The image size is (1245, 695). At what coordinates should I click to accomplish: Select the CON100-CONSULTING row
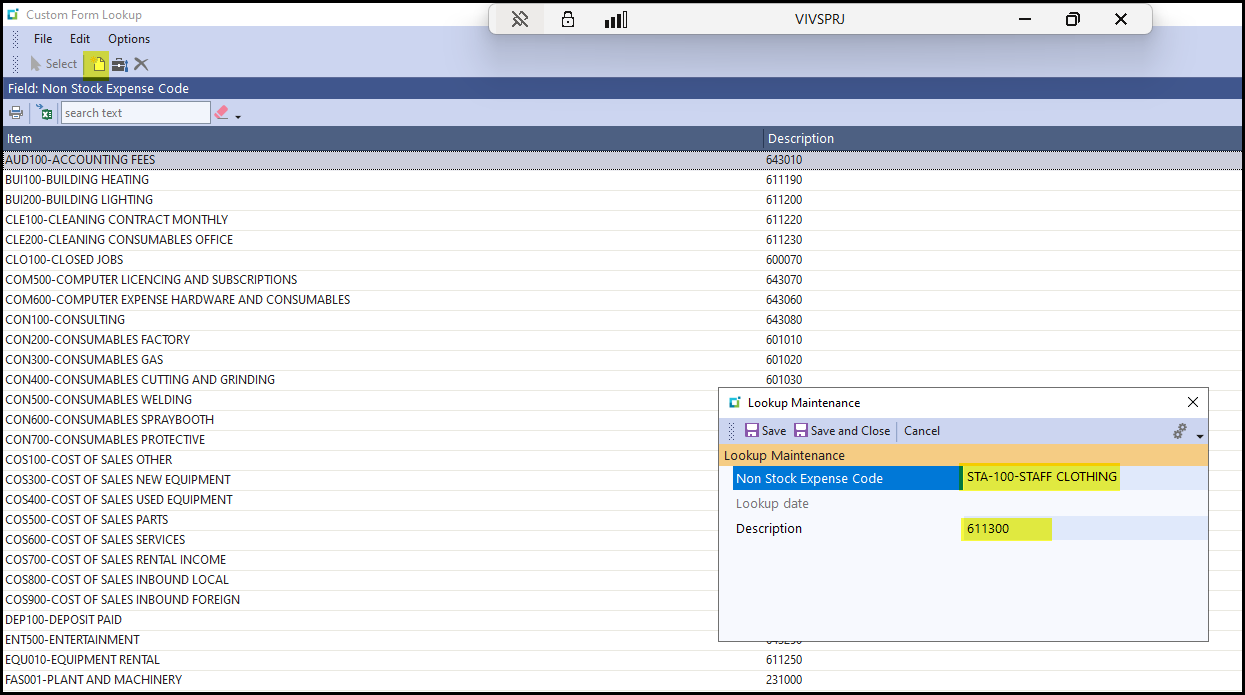click(x=65, y=320)
